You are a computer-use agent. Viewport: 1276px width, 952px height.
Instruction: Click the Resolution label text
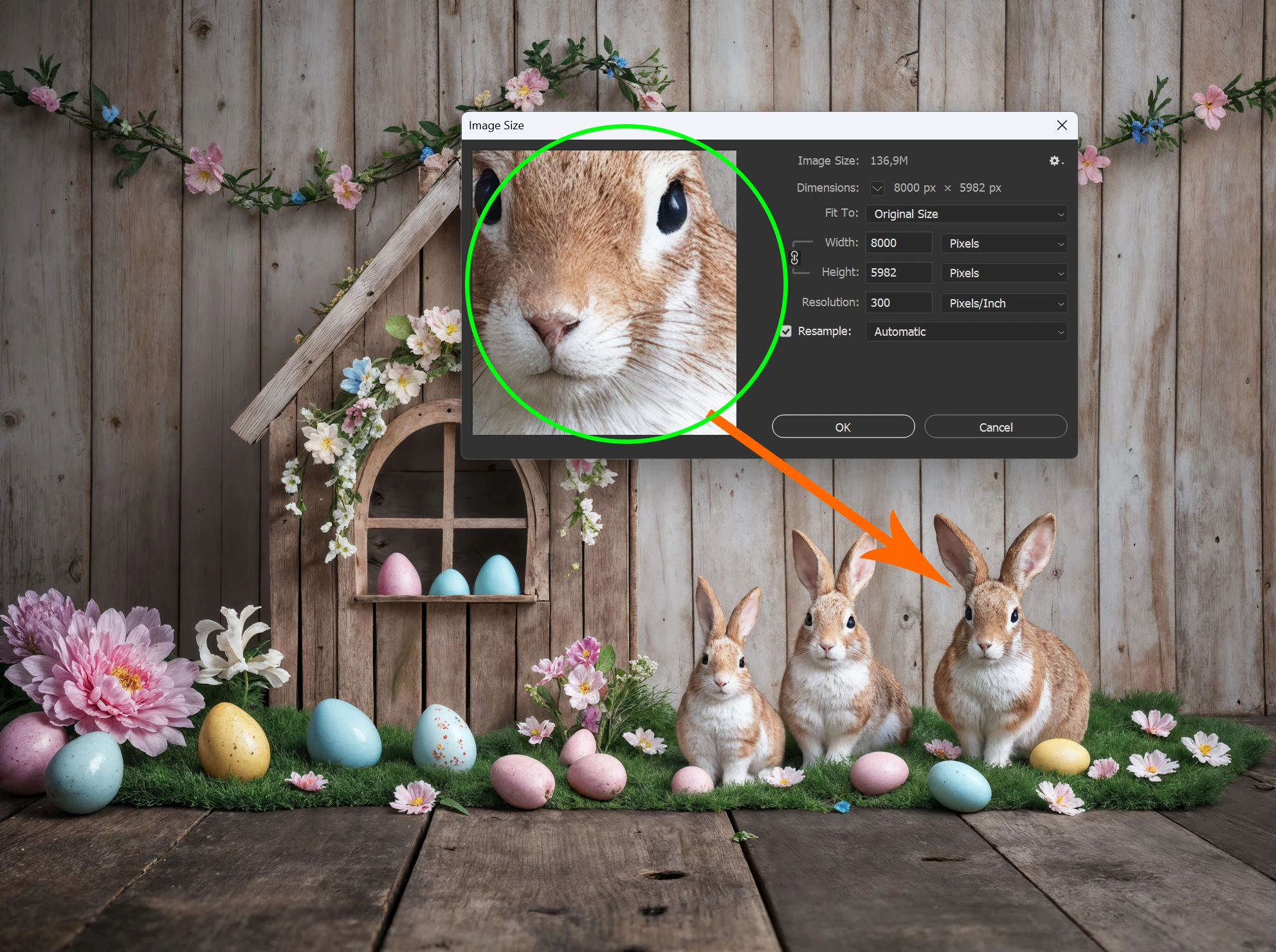[x=830, y=302]
